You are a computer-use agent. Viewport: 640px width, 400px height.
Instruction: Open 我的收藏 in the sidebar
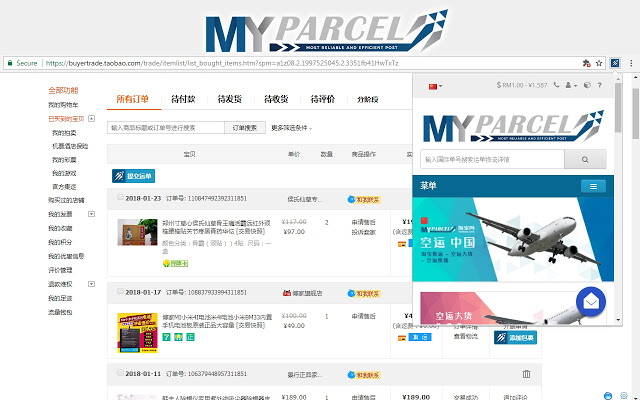click(x=60, y=228)
